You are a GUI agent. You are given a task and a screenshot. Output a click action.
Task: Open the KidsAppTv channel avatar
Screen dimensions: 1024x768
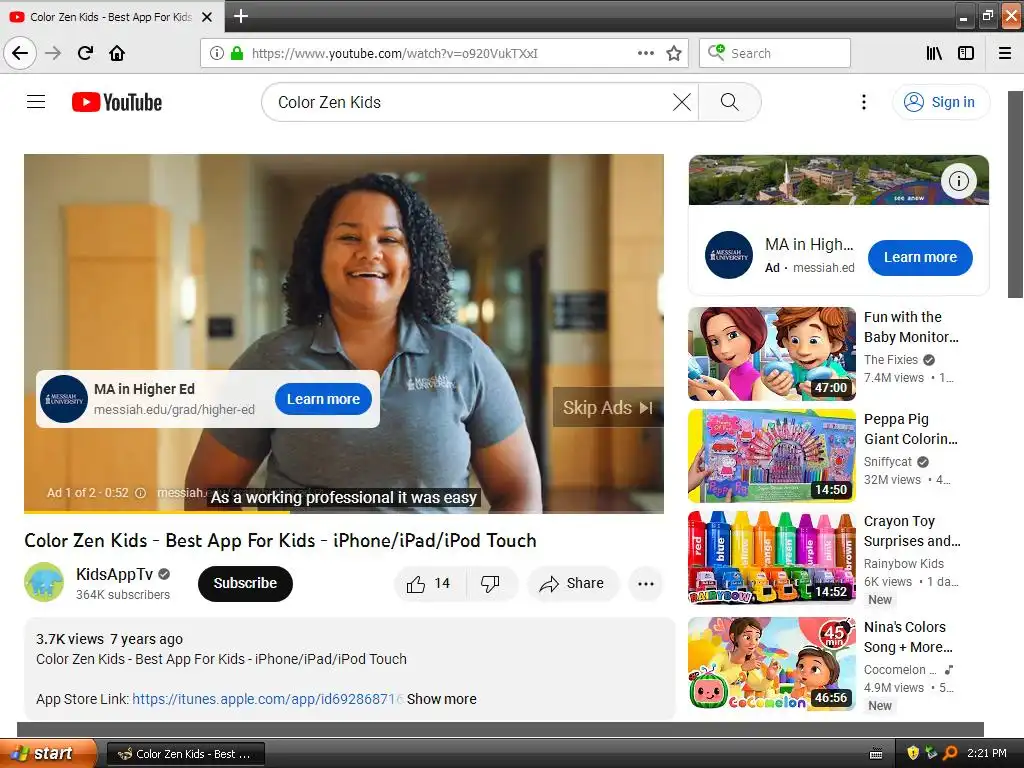pos(44,582)
